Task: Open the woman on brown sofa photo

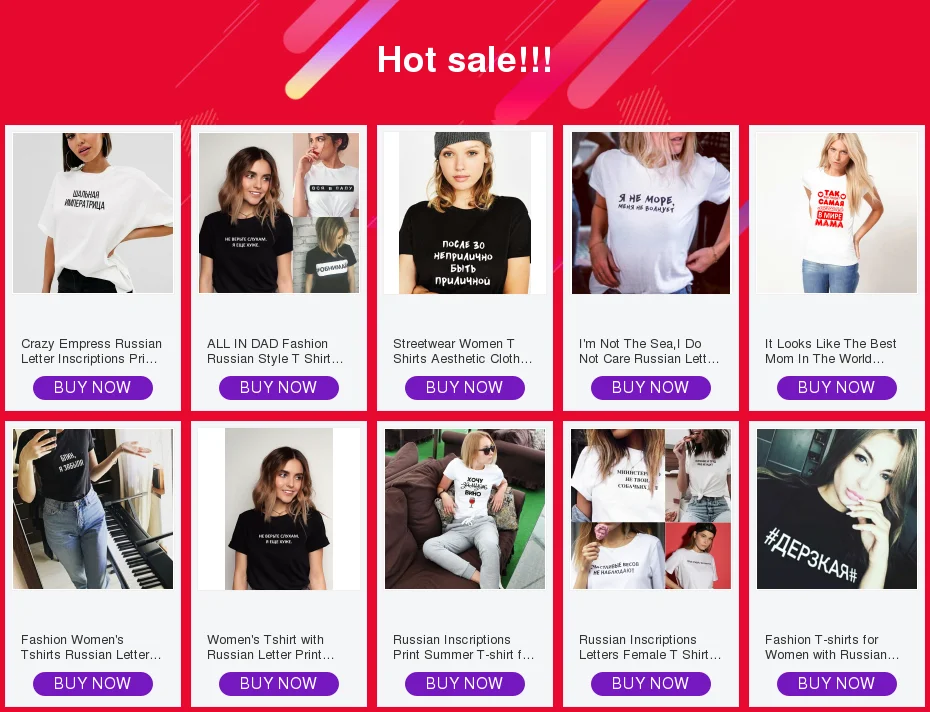Action: (x=464, y=508)
